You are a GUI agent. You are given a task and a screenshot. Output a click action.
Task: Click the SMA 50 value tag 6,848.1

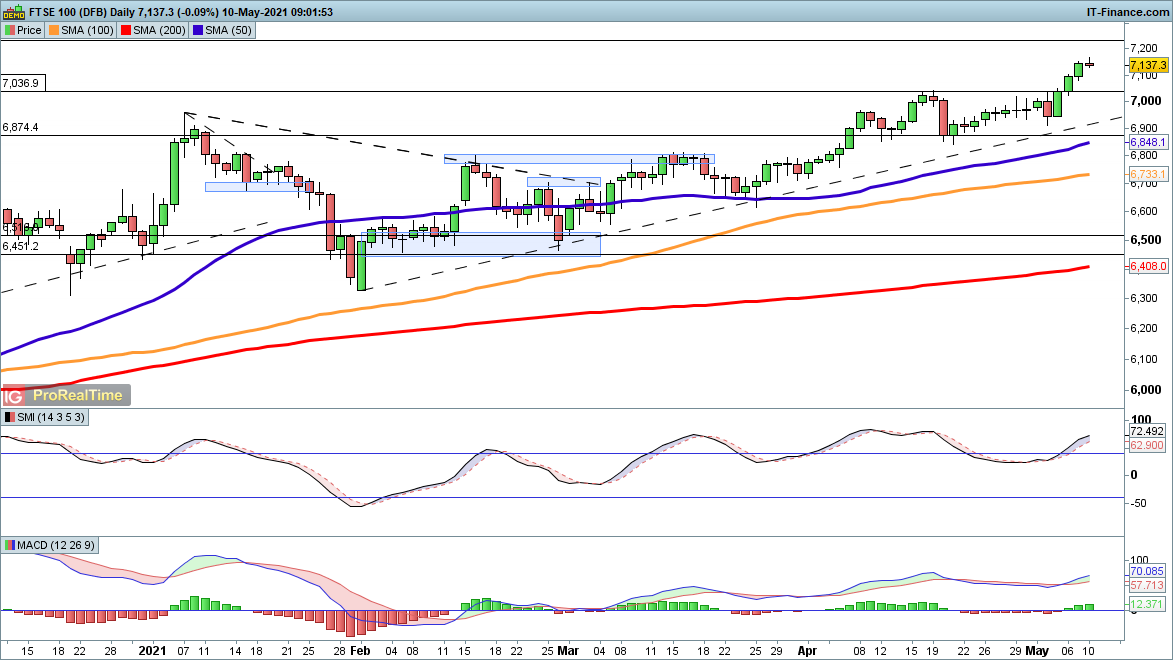1148,143
